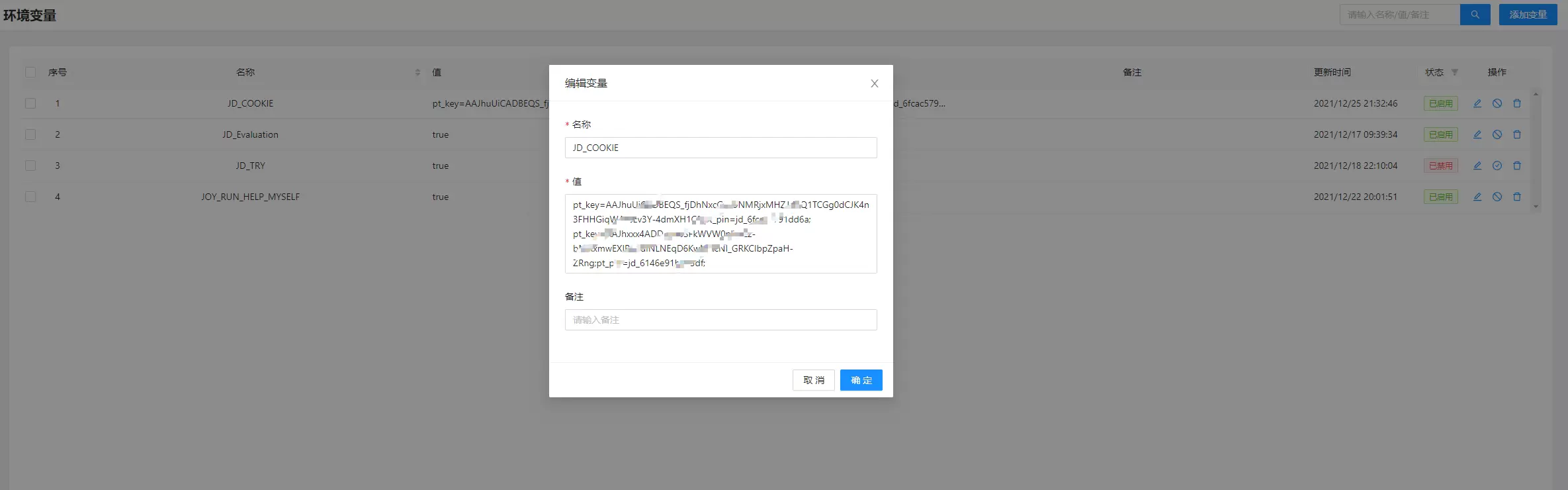Image resolution: width=1568 pixels, height=490 pixels.
Task: Click the 已禁用 status tag of JD_TRY
Action: [1441, 166]
